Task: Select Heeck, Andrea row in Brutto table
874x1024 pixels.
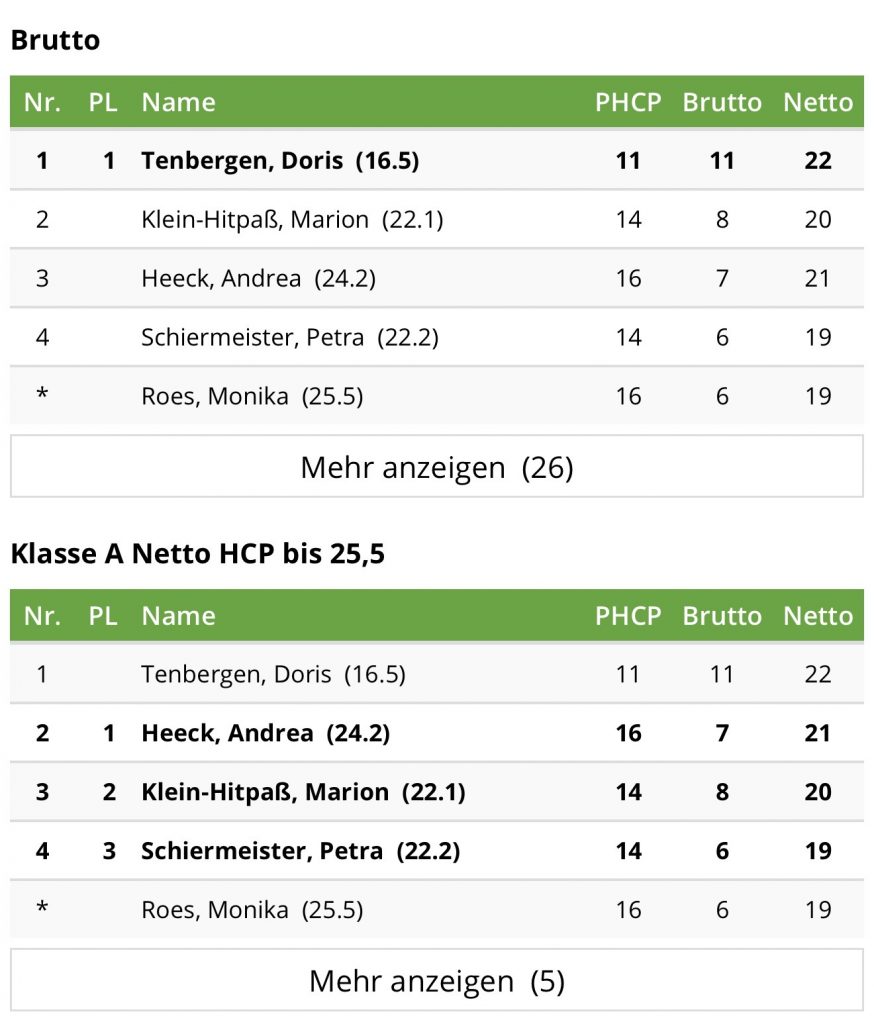Action: pyautogui.click(x=436, y=278)
